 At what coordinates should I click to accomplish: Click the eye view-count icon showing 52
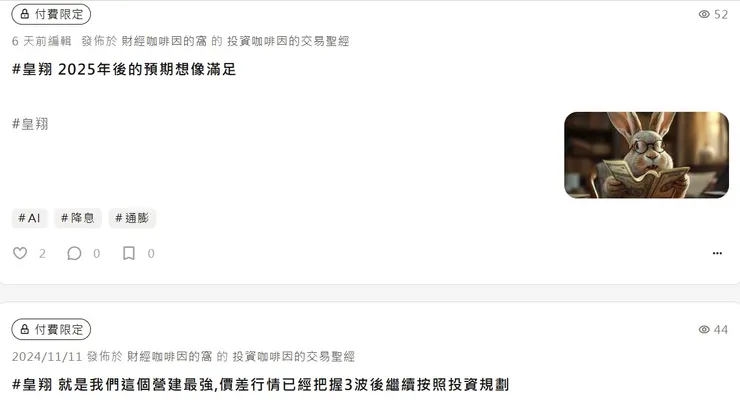click(704, 14)
